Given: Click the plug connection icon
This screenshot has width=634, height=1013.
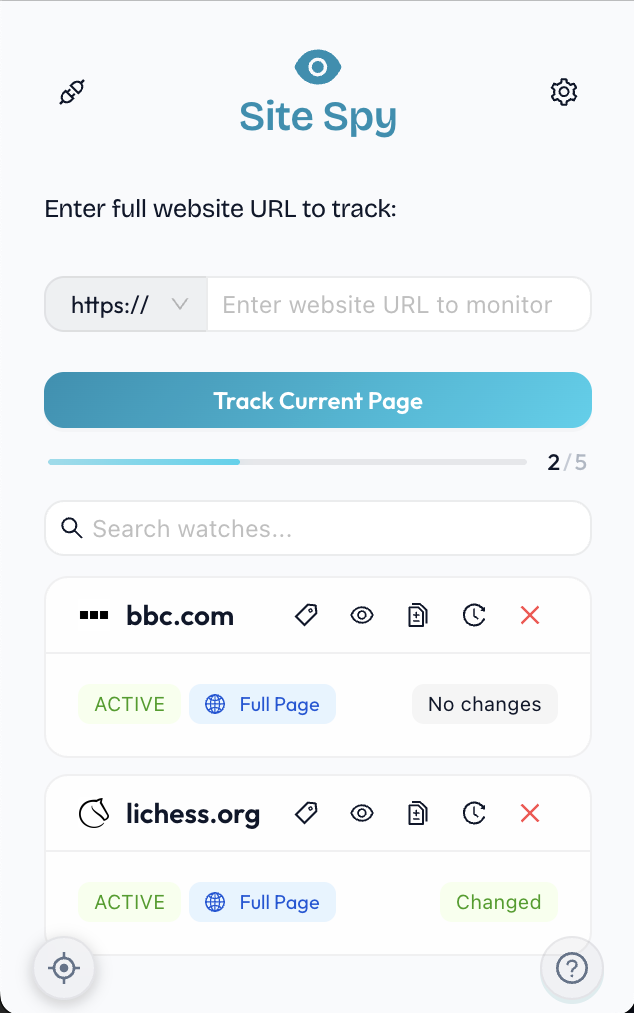Looking at the screenshot, I should click(x=71, y=93).
